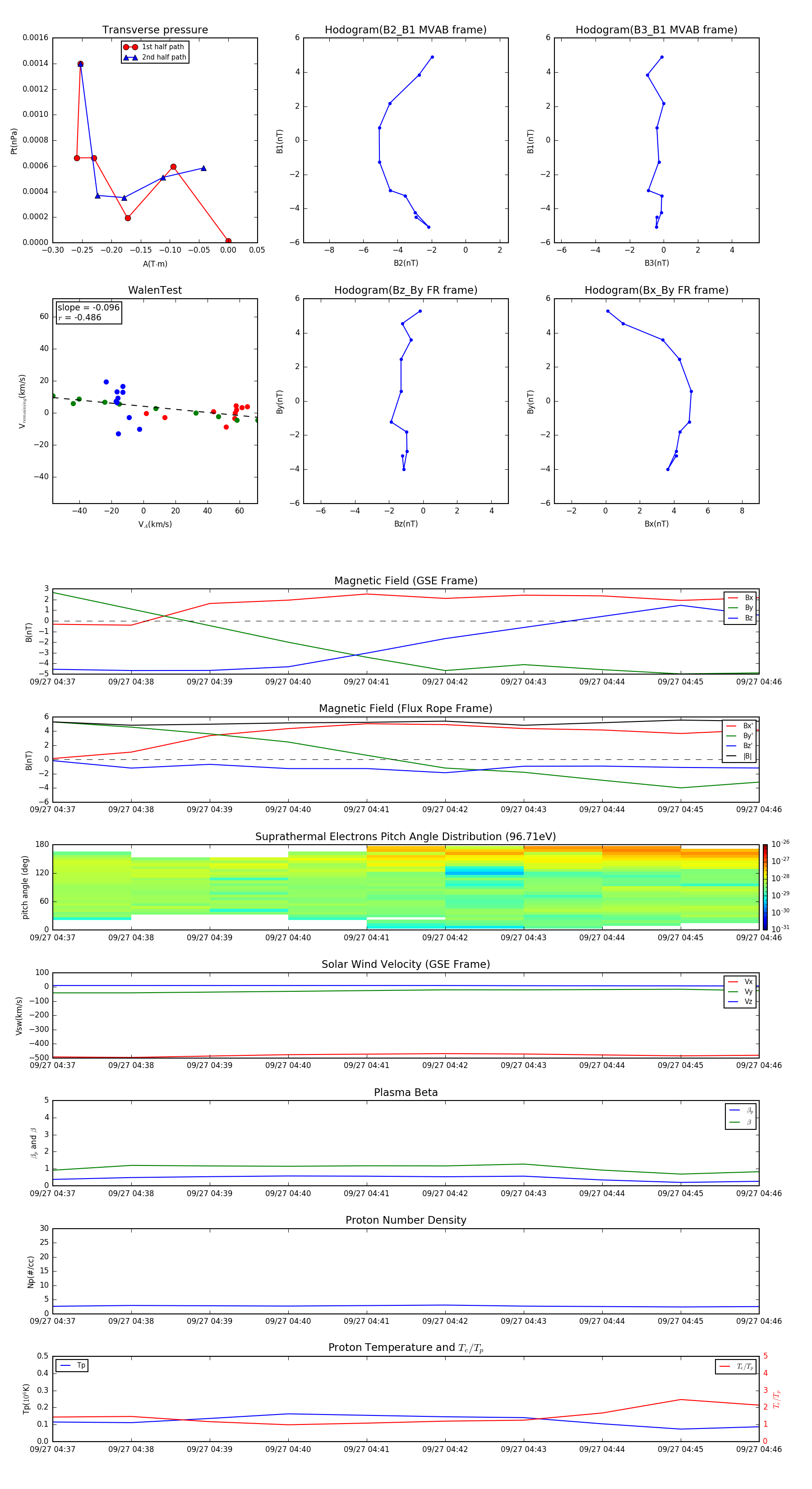Click the 'Hodogram(B3_B1 MVAB frame)' title
This screenshot has width=812, height=1489.
(656, 30)
